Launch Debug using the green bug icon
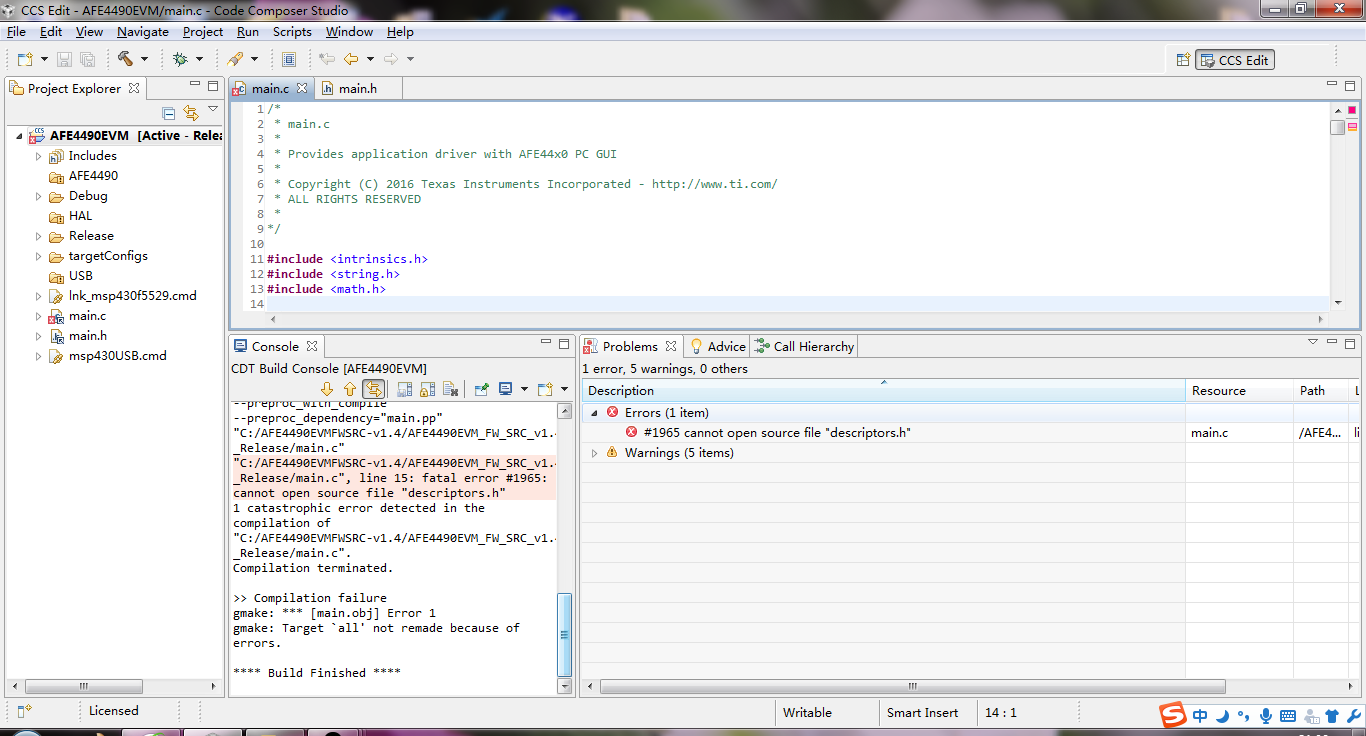Image resolution: width=1366 pixels, height=736 pixels. [180, 59]
